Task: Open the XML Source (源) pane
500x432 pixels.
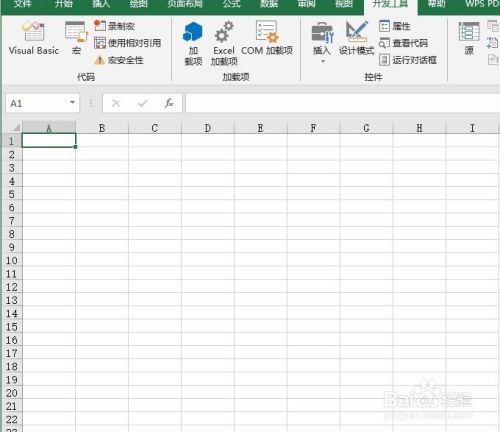Action: coord(469,38)
